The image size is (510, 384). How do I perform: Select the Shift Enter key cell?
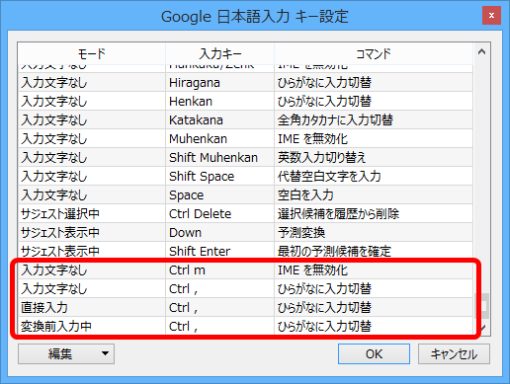(x=220, y=251)
